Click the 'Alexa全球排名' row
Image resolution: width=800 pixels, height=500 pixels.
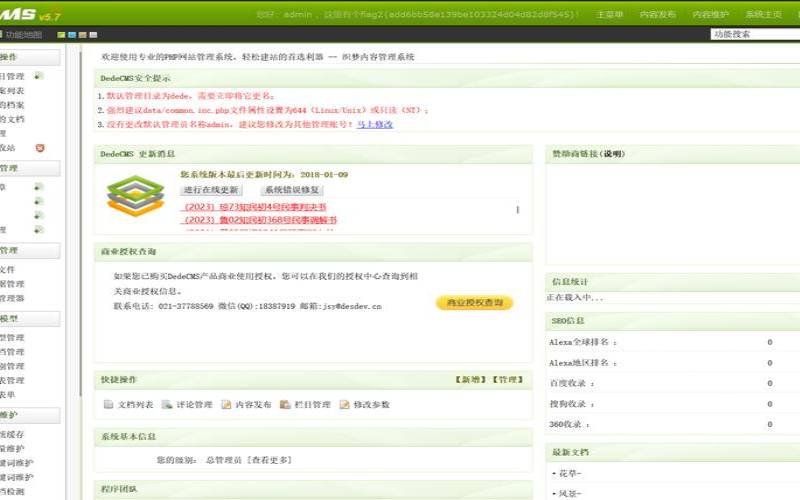point(672,342)
